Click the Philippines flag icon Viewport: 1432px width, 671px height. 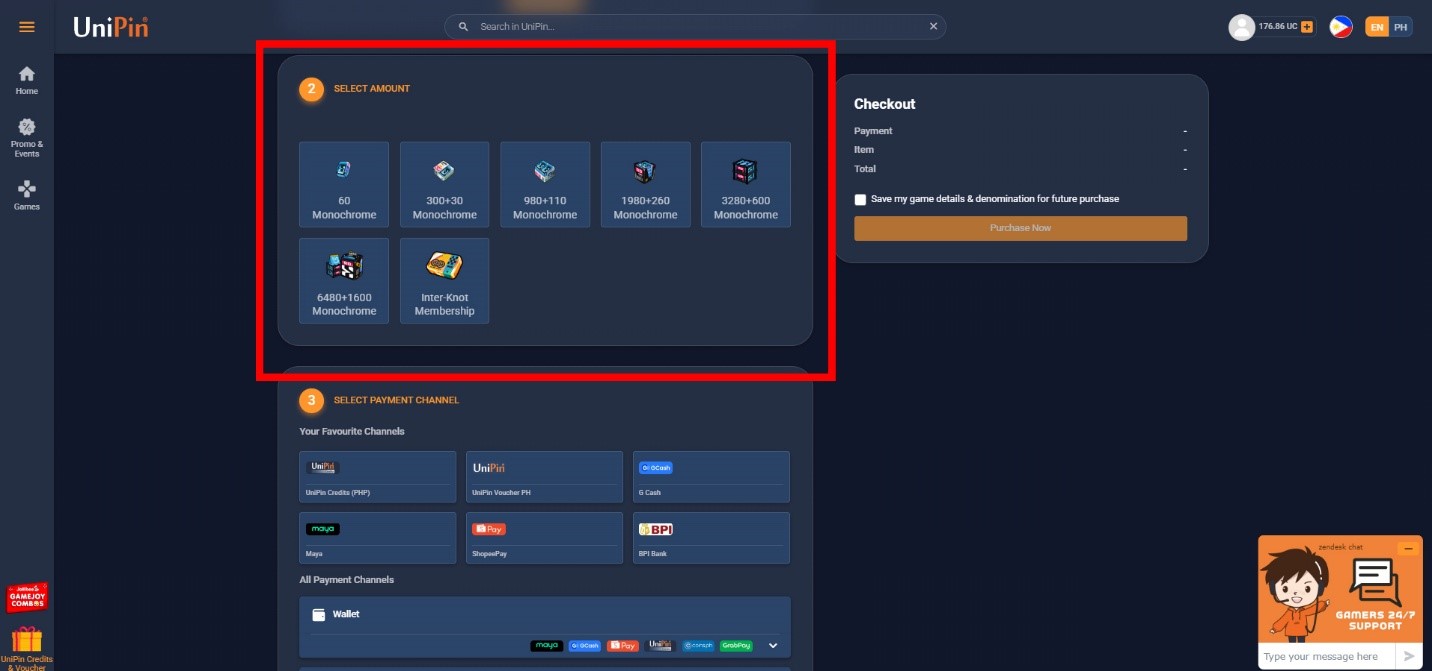[1341, 27]
